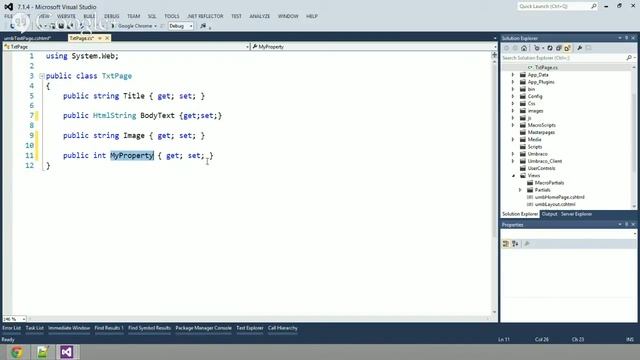Viewport: 640px width, 360px height.
Task: Open the Call Hierarchy tab
Action: click(x=282, y=328)
